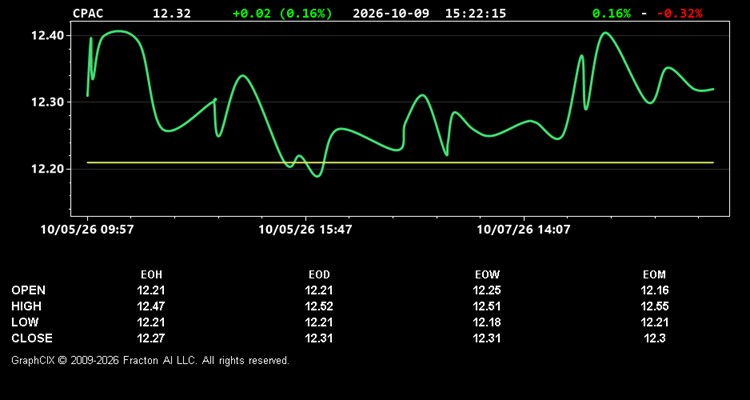Click the +0.02 (0.16%) change value
750x400 pixels.
pos(282,13)
